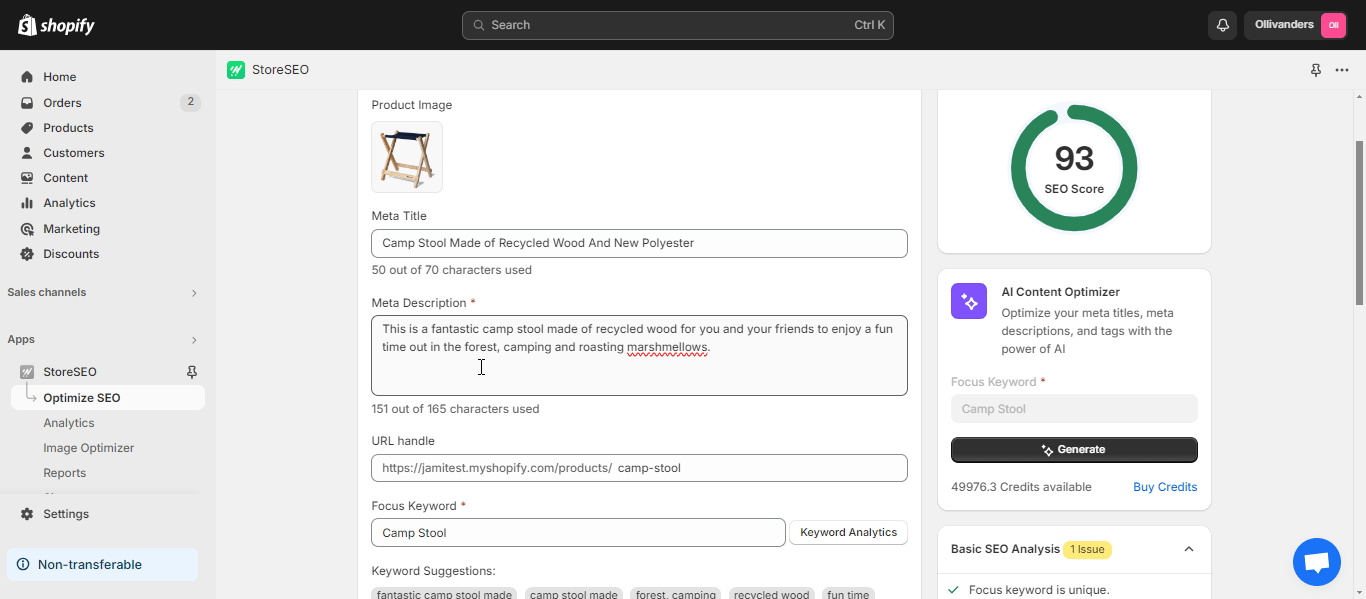
Task: Select 'forest, camping' keyword suggestion
Action: click(x=676, y=594)
